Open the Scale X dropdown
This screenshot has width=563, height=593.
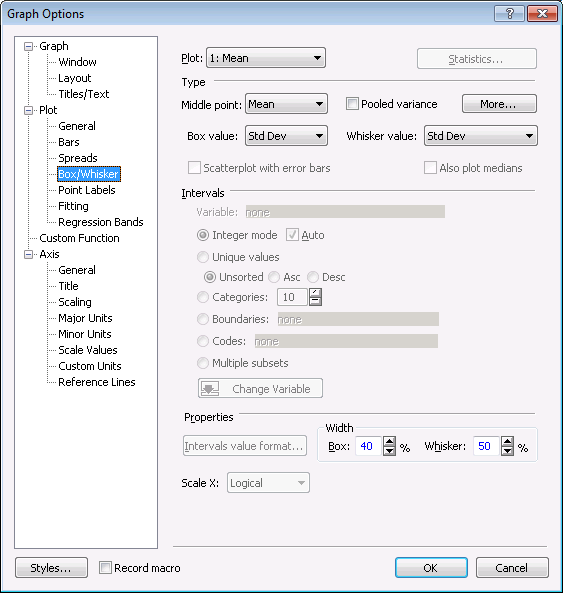268,483
